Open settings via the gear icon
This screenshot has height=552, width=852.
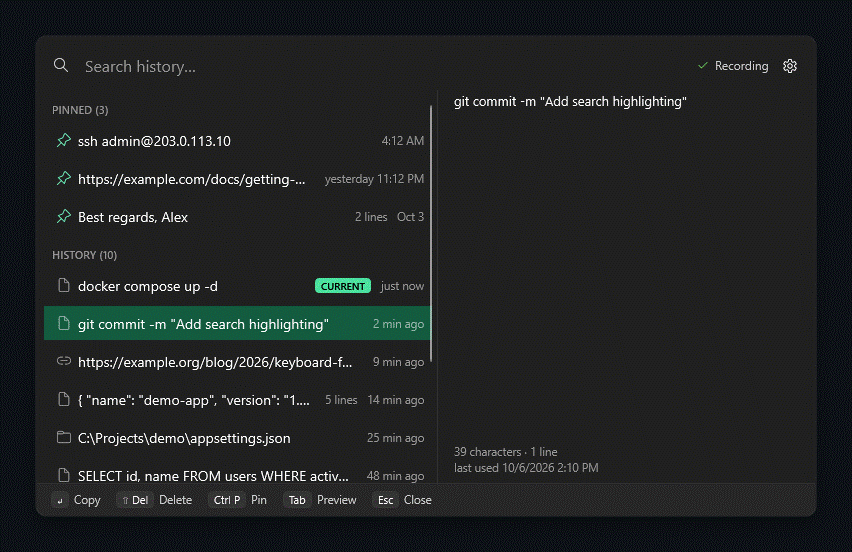coord(790,66)
